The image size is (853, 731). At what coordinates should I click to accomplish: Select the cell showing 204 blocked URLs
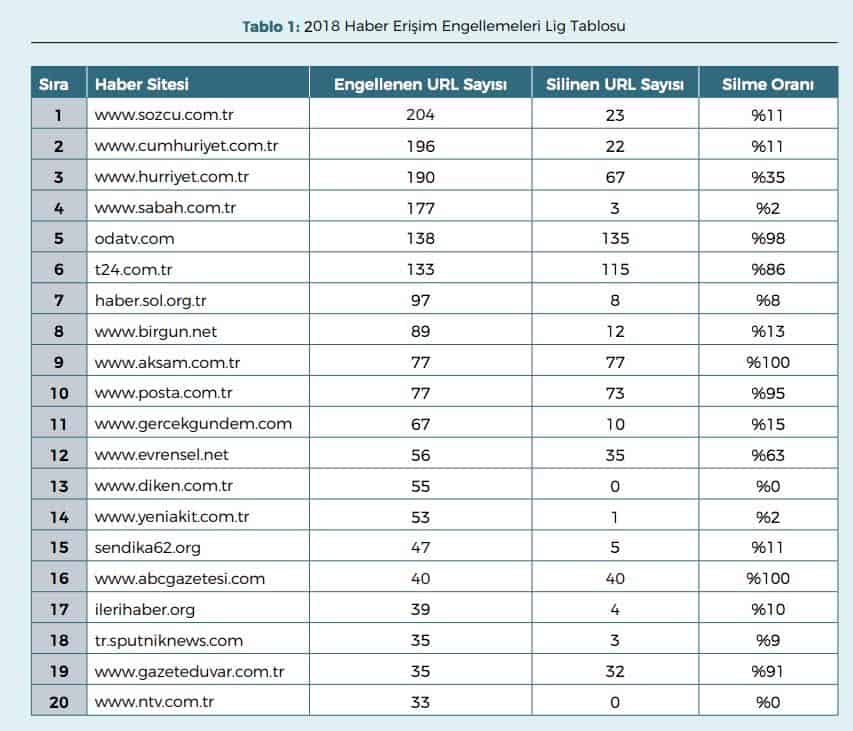pos(420,115)
